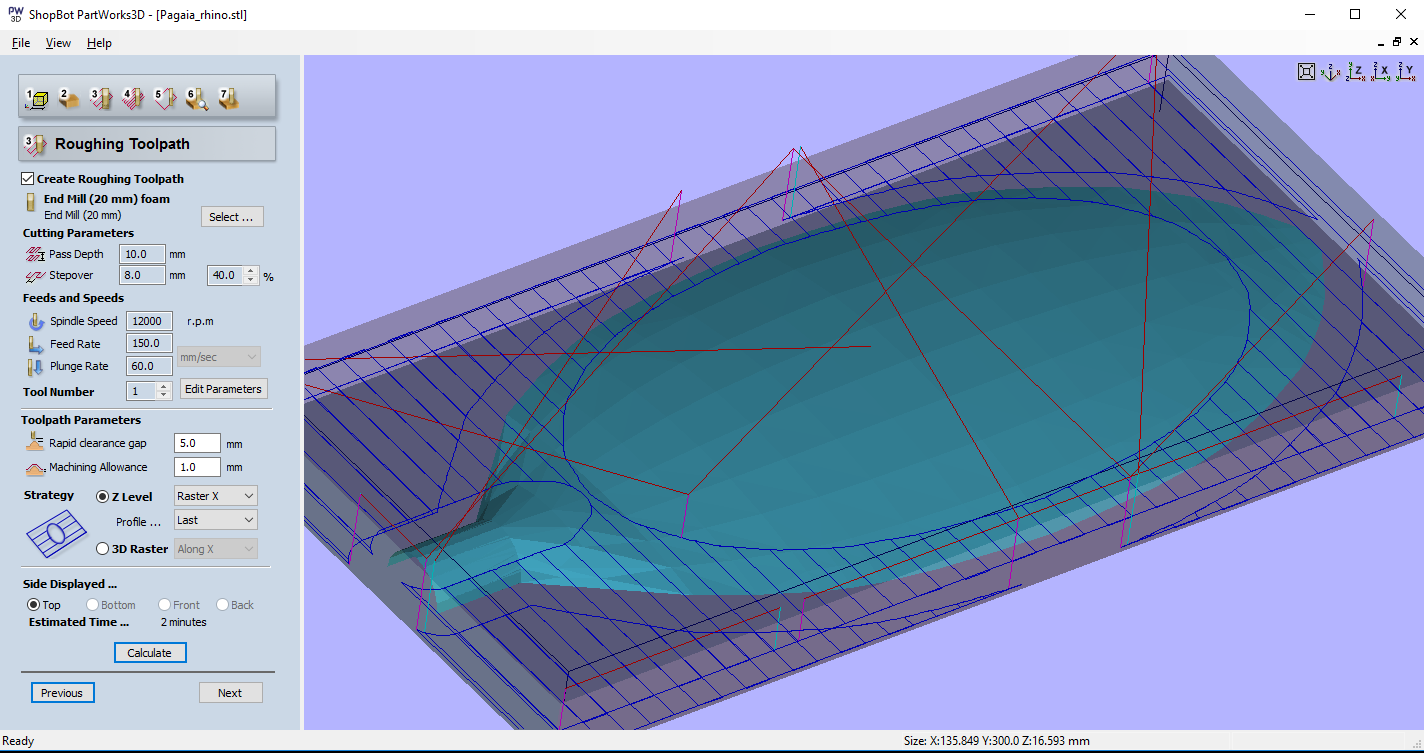Decrease stepover percentage spinner
1424x753 pixels.
250,280
